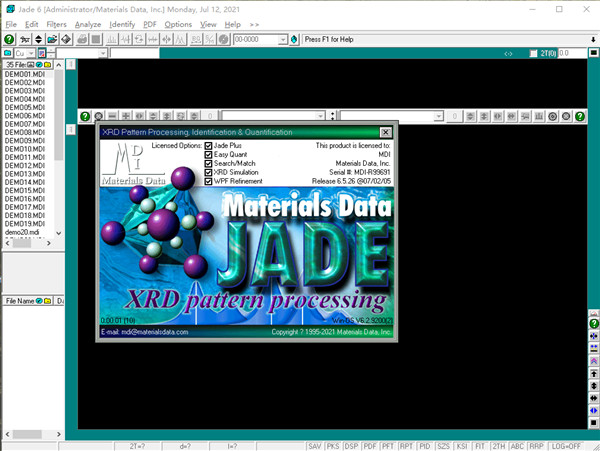Click the green help icon in main toolbar
The image size is (600, 451).
9,39
